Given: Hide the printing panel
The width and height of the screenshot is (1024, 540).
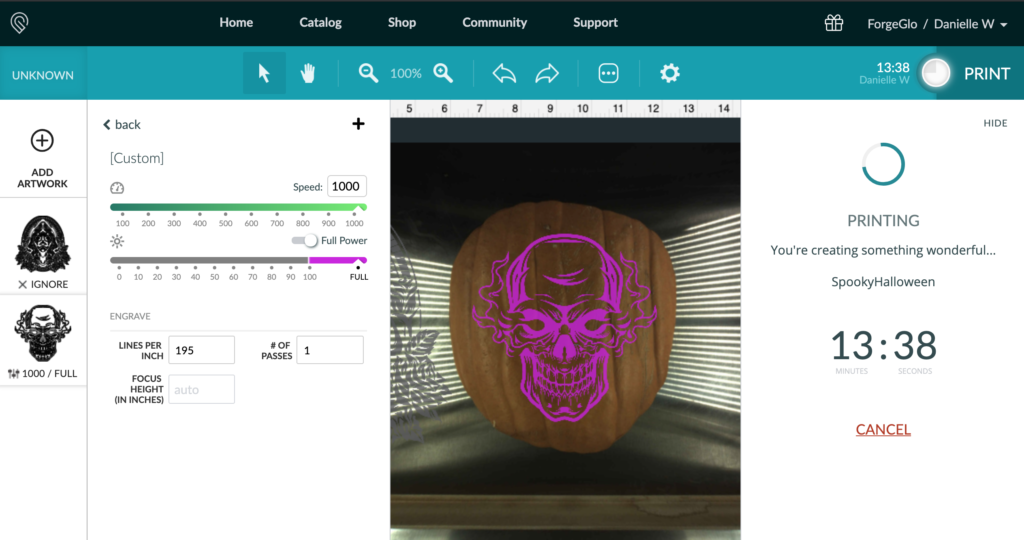Looking at the screenshot, I should click(995, 123).
